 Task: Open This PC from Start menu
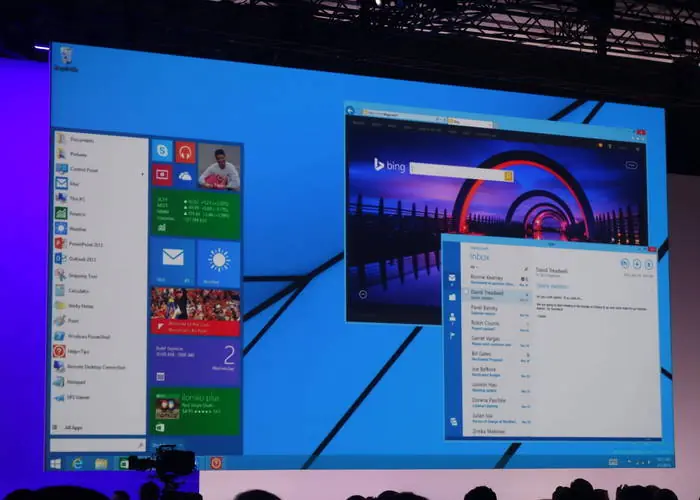pos(99,199)
